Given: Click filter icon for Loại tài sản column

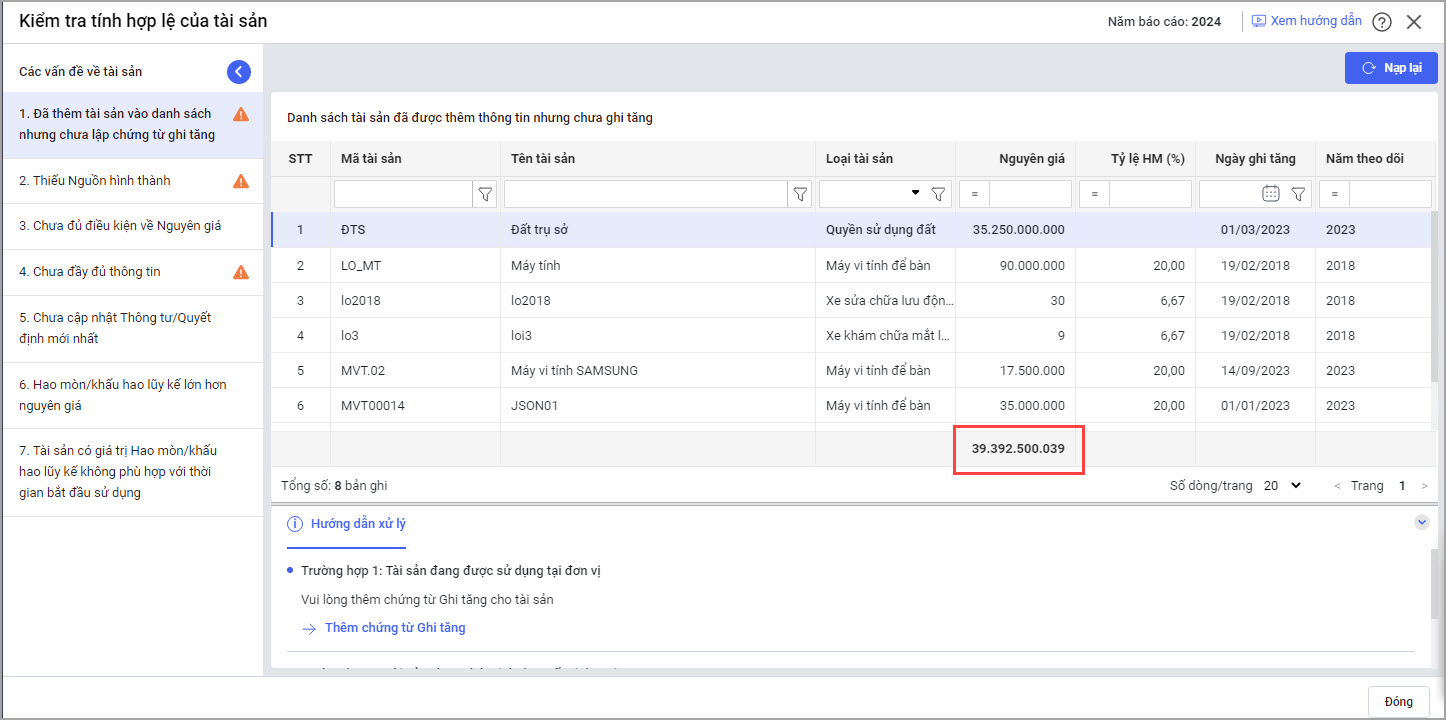Looking at the screenshot, I should point(938,194).
